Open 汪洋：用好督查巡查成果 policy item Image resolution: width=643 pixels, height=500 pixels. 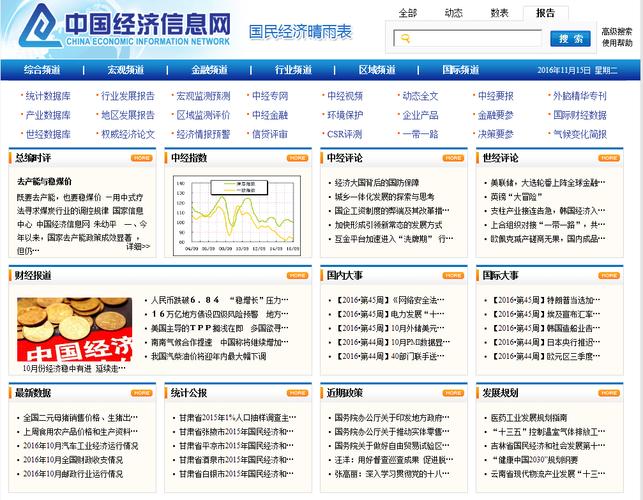click(x=394, y=460)
